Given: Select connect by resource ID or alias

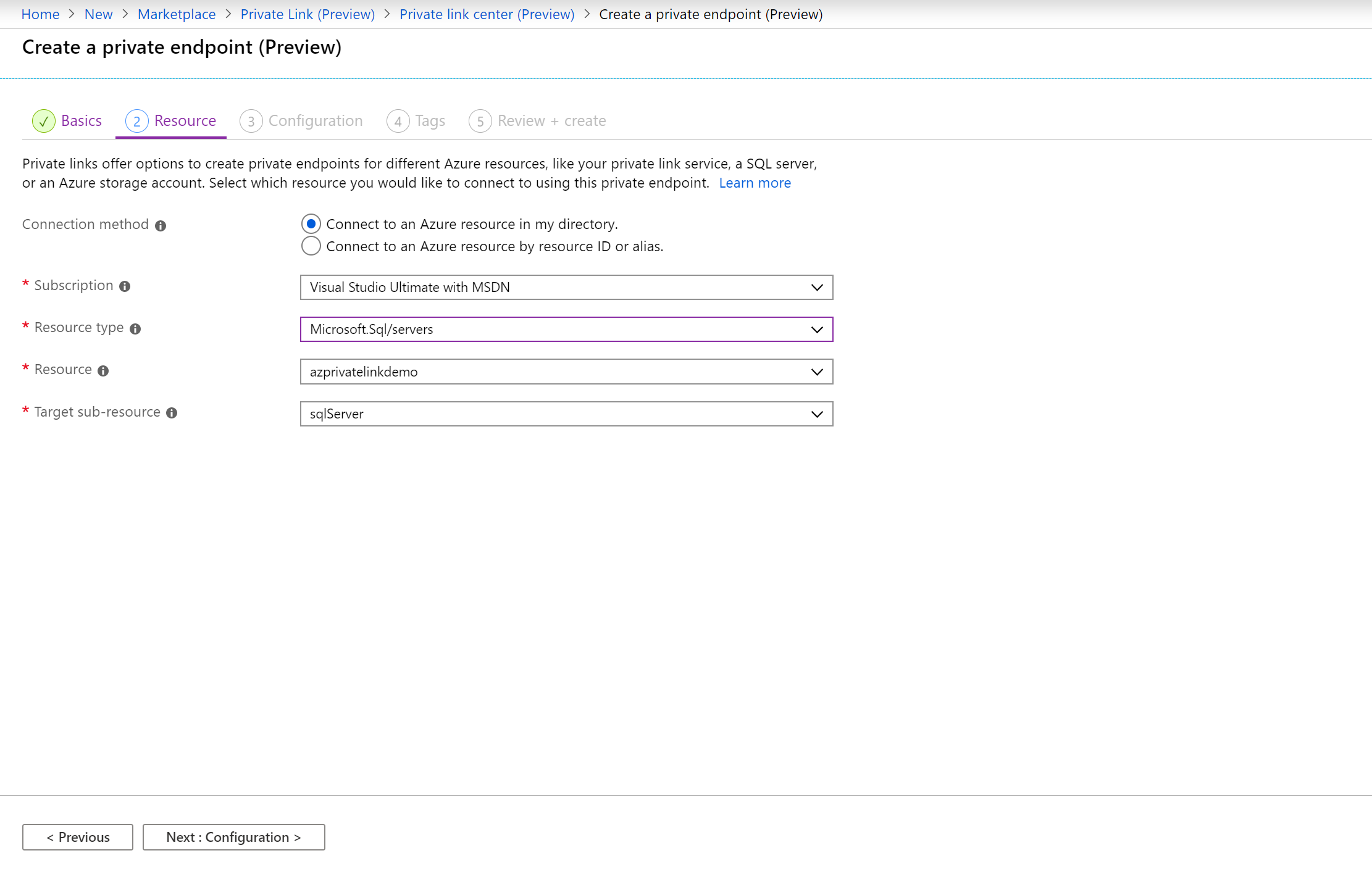Looking at the screenshot, I should pos(311,246).
